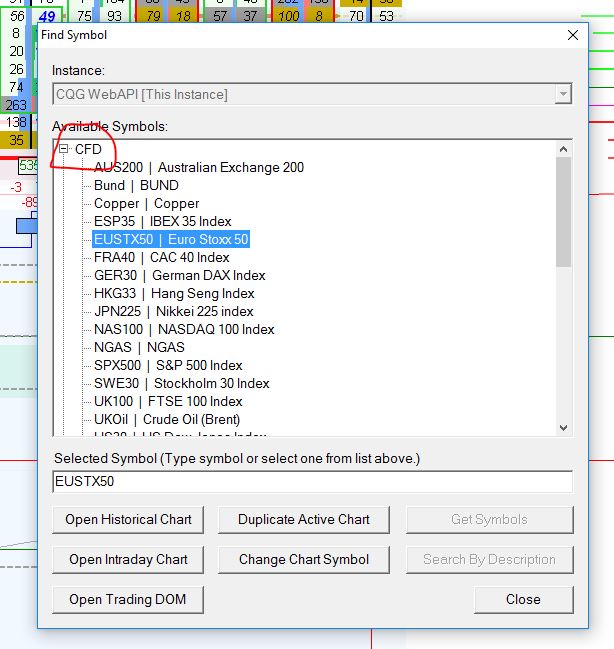Screen dimensions: 614x649
Task: Select JPN225 | Nikkei 225 index
Action: 173,311
